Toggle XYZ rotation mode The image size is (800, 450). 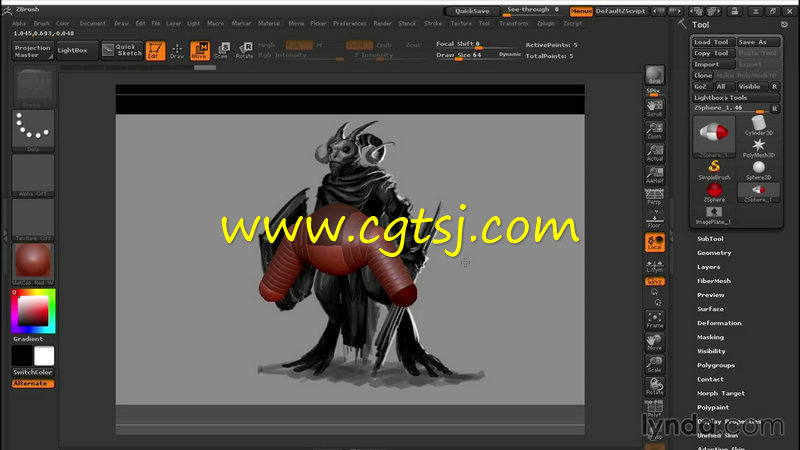click(655, 282)
